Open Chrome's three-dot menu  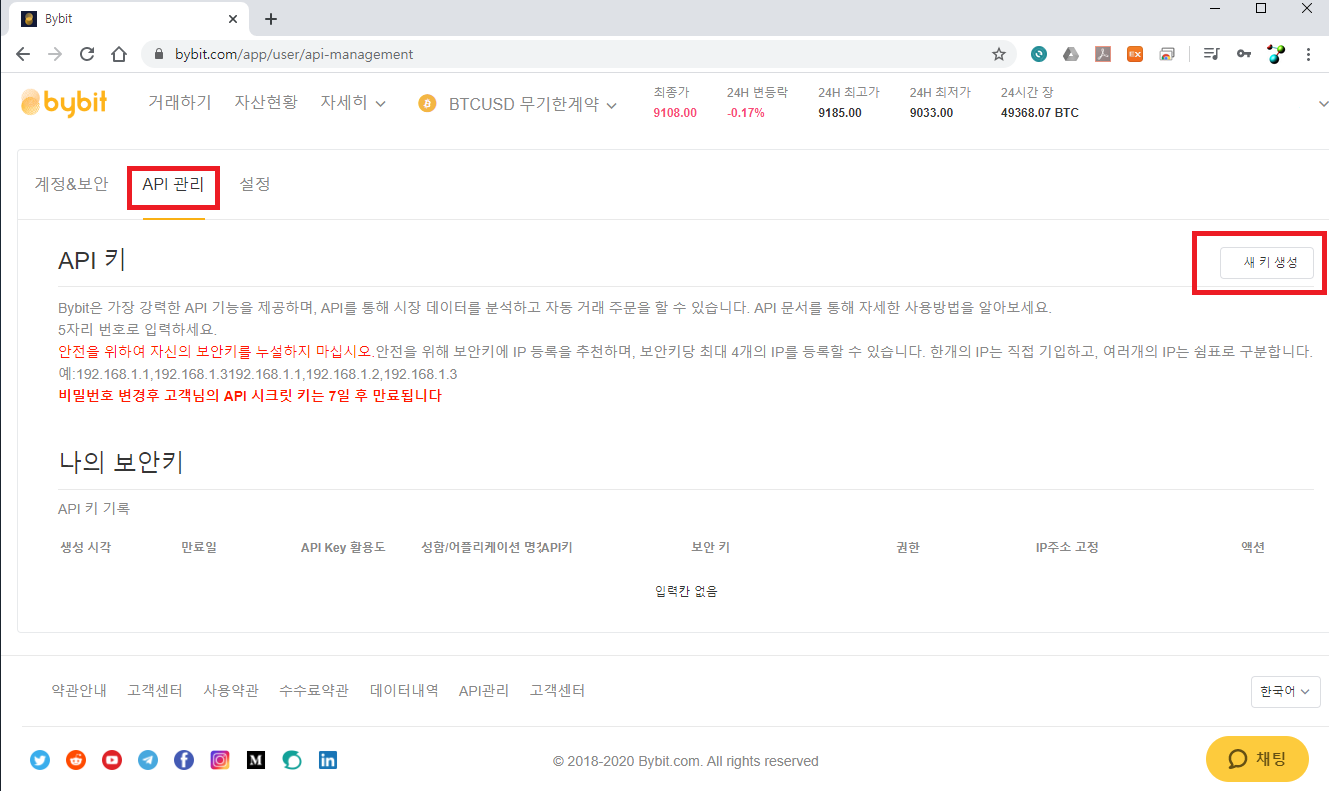coord(1308,54)
